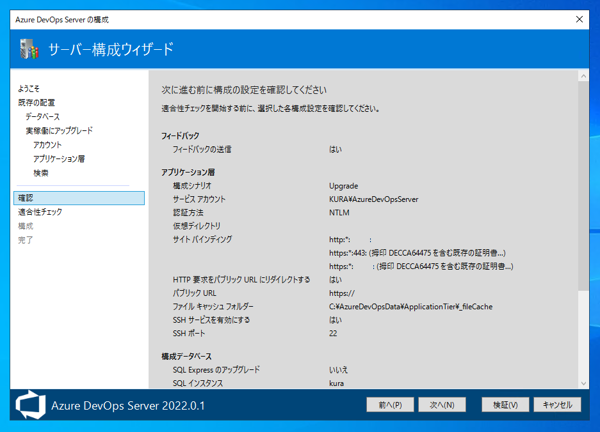Click the パブリック URL label
Screen dimensions: 600x432
(x=194, y=293)
